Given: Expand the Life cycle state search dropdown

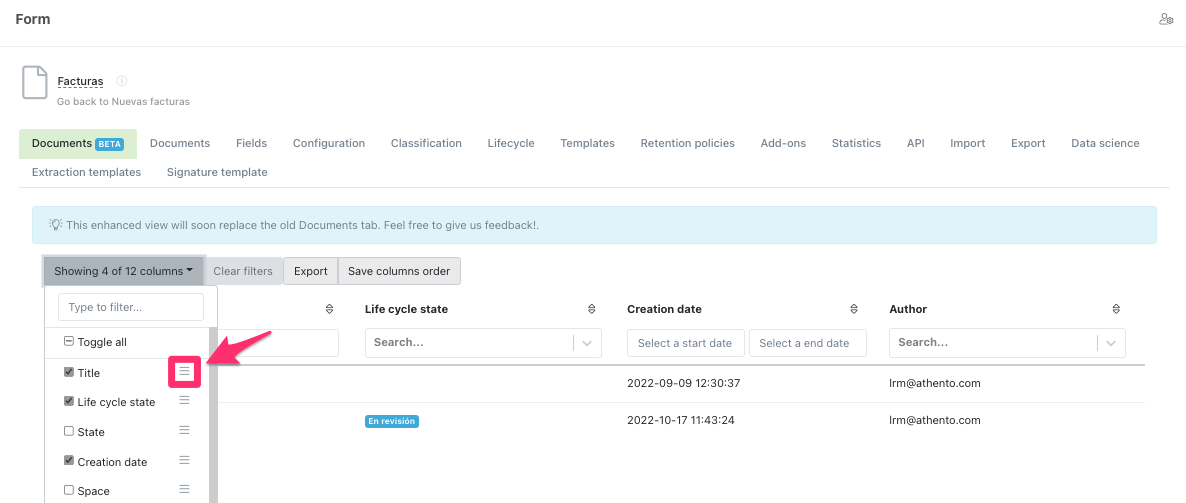Looking at the screenshot, I should click(x=587, y=343).
